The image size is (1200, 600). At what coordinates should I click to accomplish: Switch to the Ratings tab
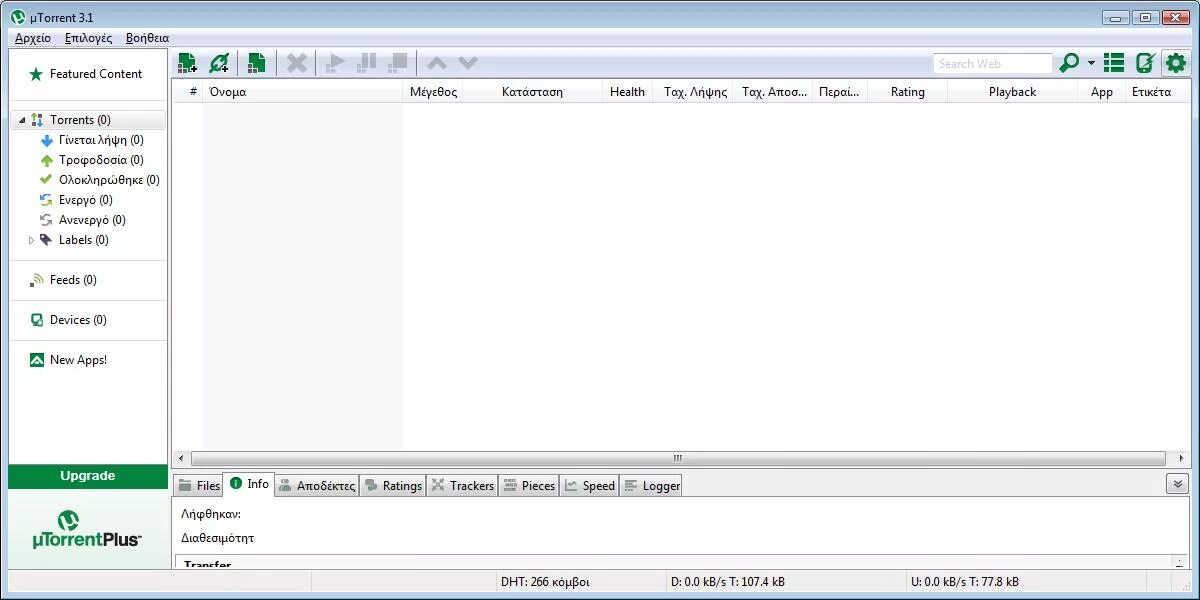coord(392,486)
